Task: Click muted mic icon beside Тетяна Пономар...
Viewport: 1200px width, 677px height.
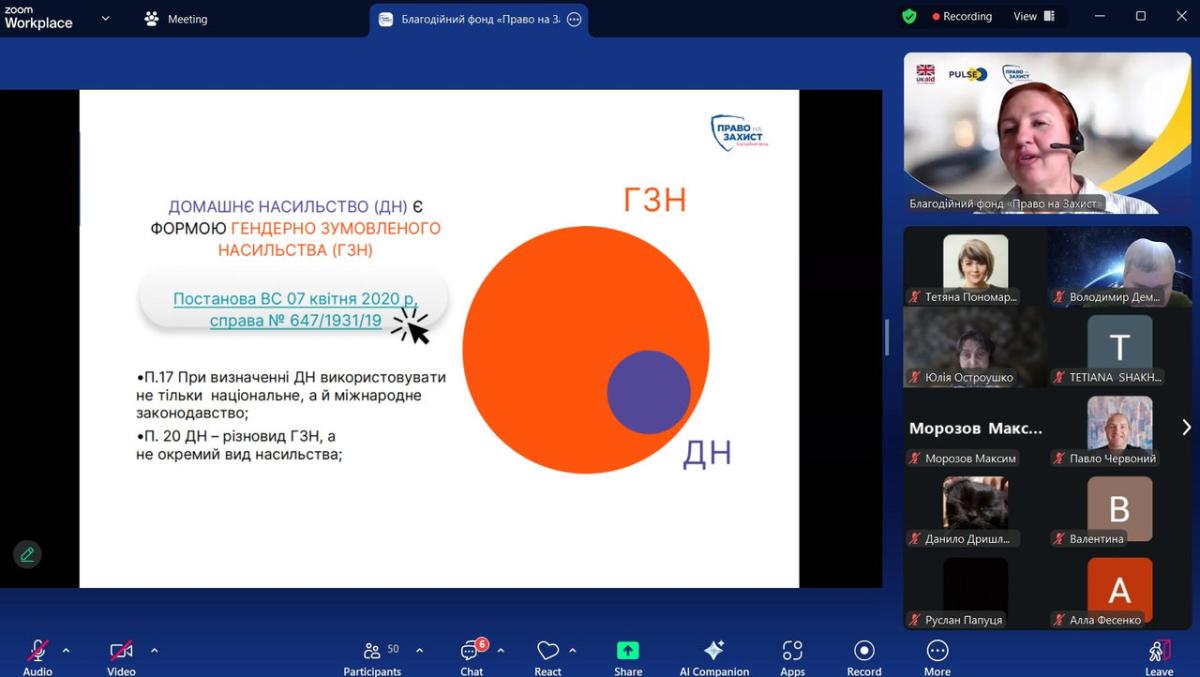Action: [914, 297]
